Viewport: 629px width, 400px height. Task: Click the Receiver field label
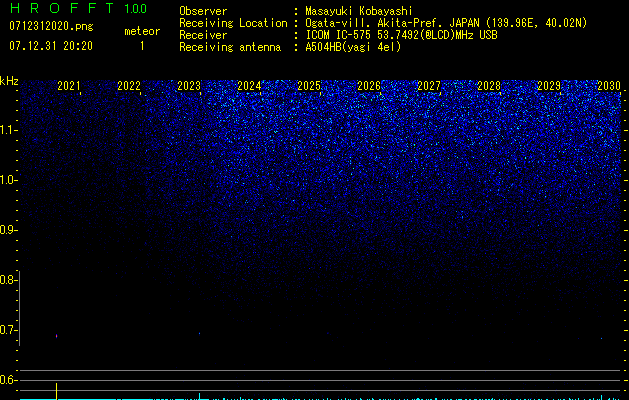tap(203, 35)
